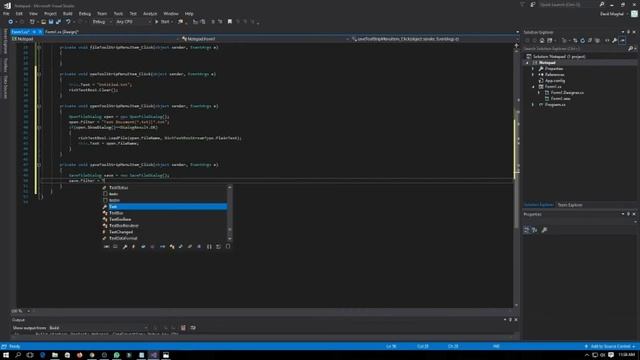Click the Navigate Backward toolbar icon
This screenshot has height=360, width=640.
pos(11,22)
